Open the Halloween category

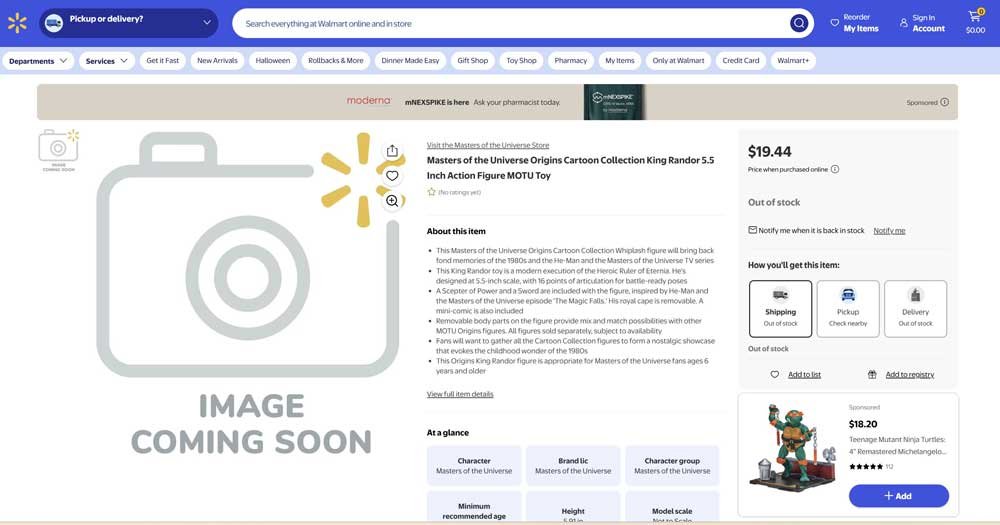pos(273,61)
